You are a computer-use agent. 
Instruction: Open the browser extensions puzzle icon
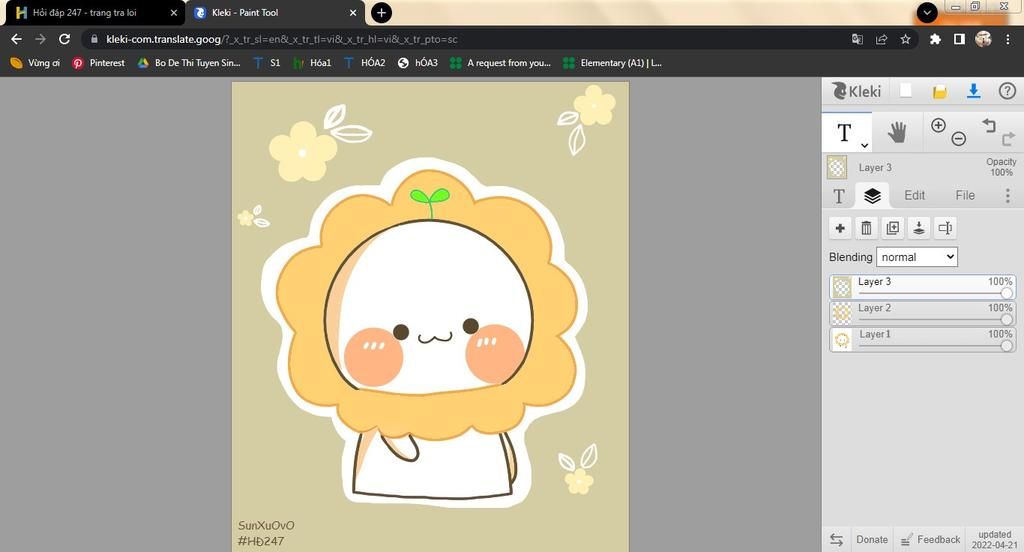pyautogui.click(x=935, y=39)
